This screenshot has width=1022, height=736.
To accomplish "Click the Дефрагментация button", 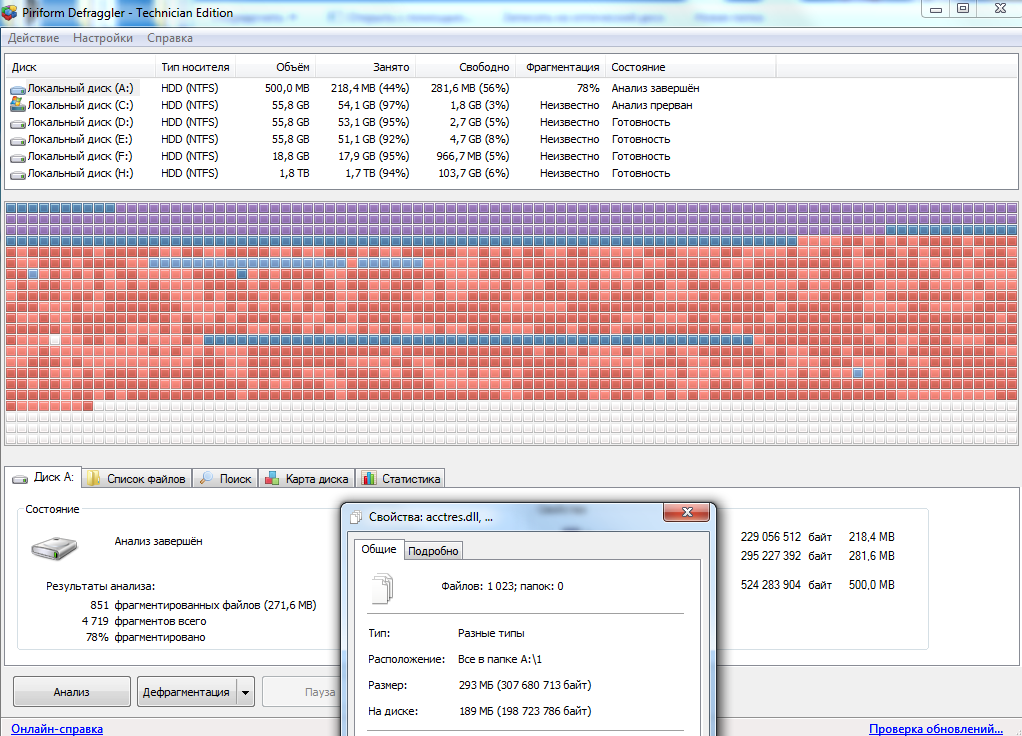I will (186, 692).
